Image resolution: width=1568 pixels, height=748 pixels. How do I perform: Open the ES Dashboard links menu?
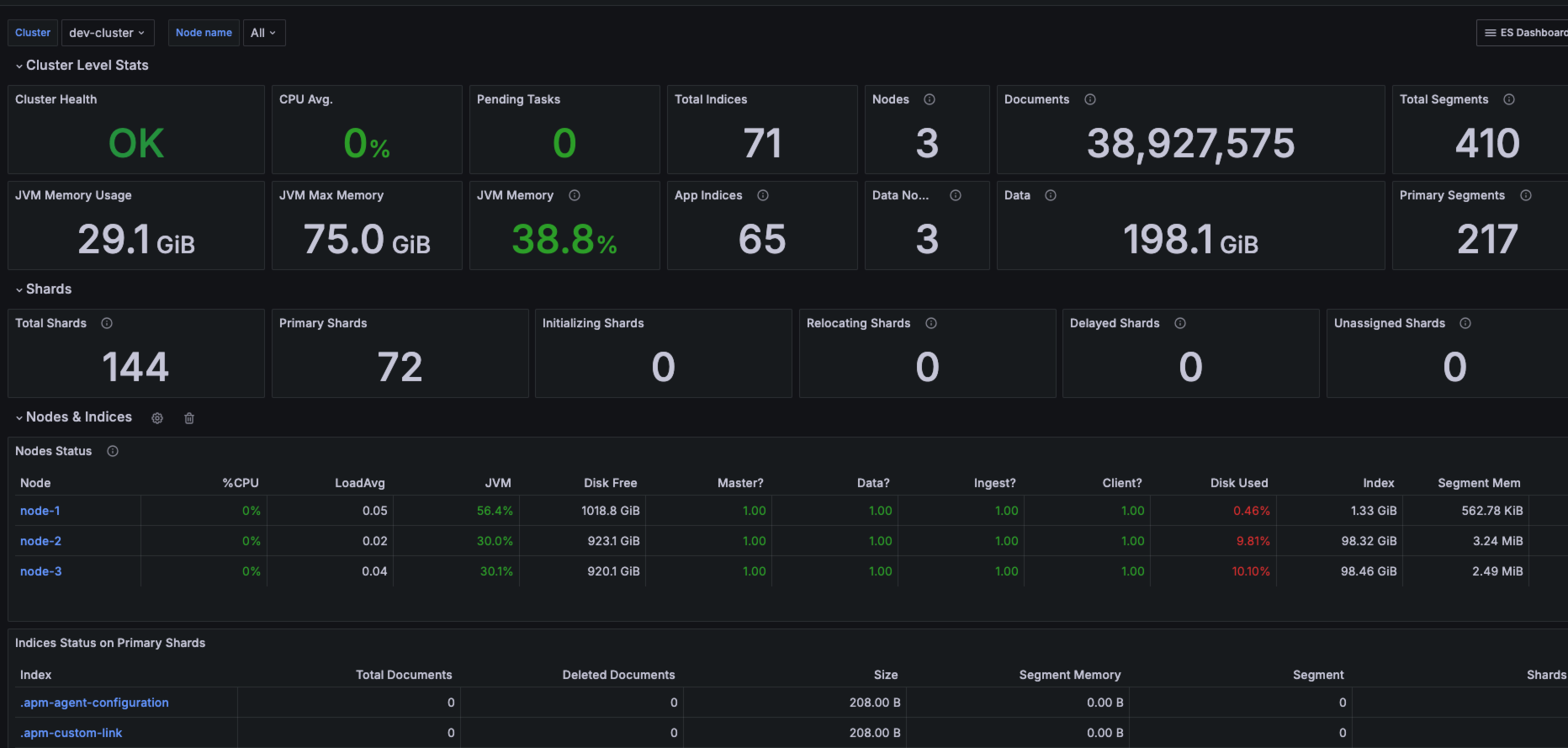[x=1523, y=33]
